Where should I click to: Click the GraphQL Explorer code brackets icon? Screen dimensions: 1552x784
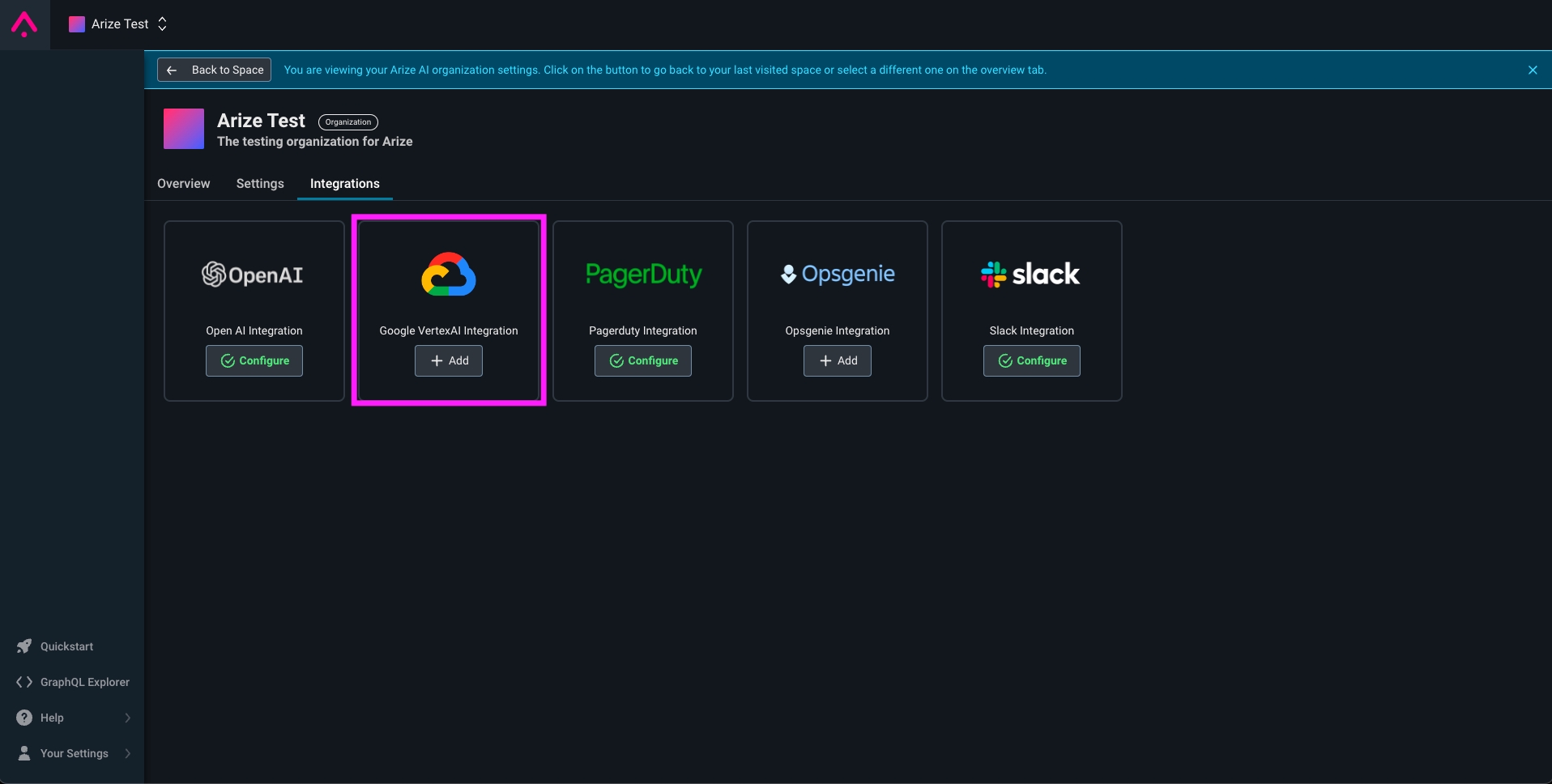(24, 682)
